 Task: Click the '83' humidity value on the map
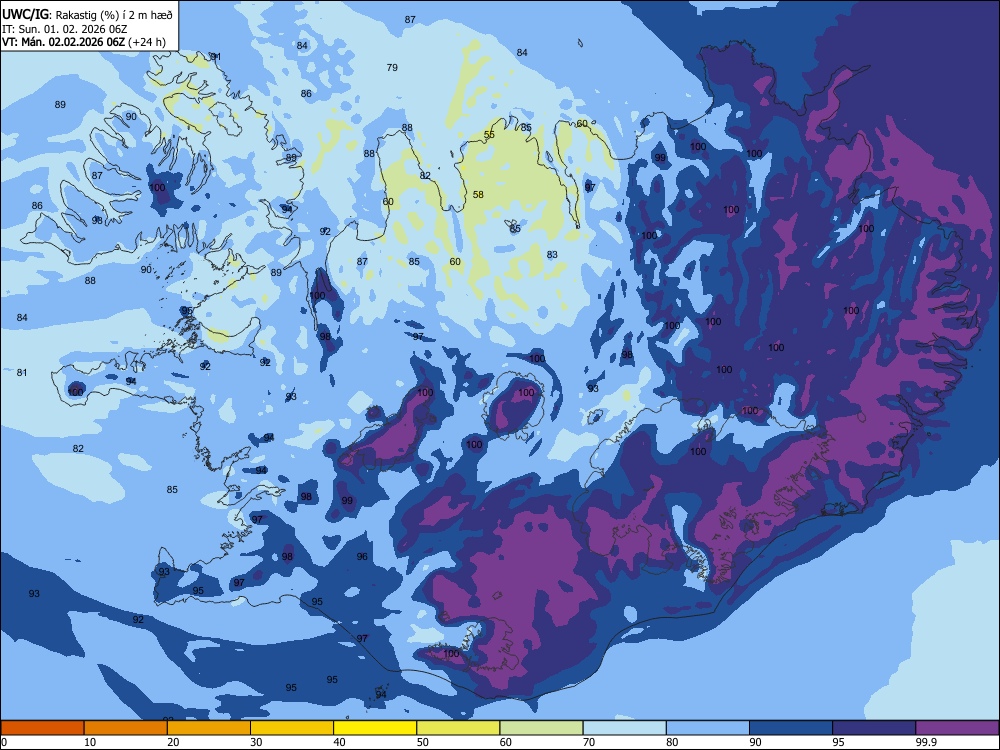pos(552,254)
